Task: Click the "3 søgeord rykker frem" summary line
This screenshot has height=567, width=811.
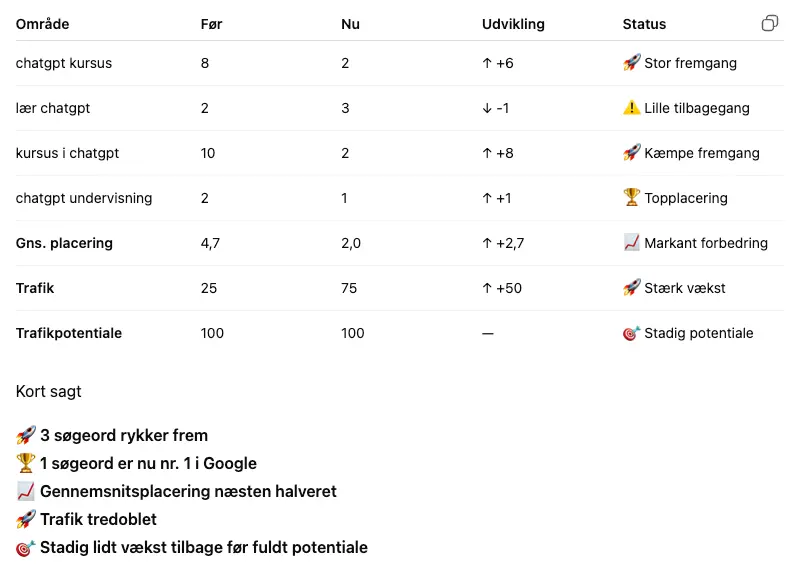Action: coord(124,435)
